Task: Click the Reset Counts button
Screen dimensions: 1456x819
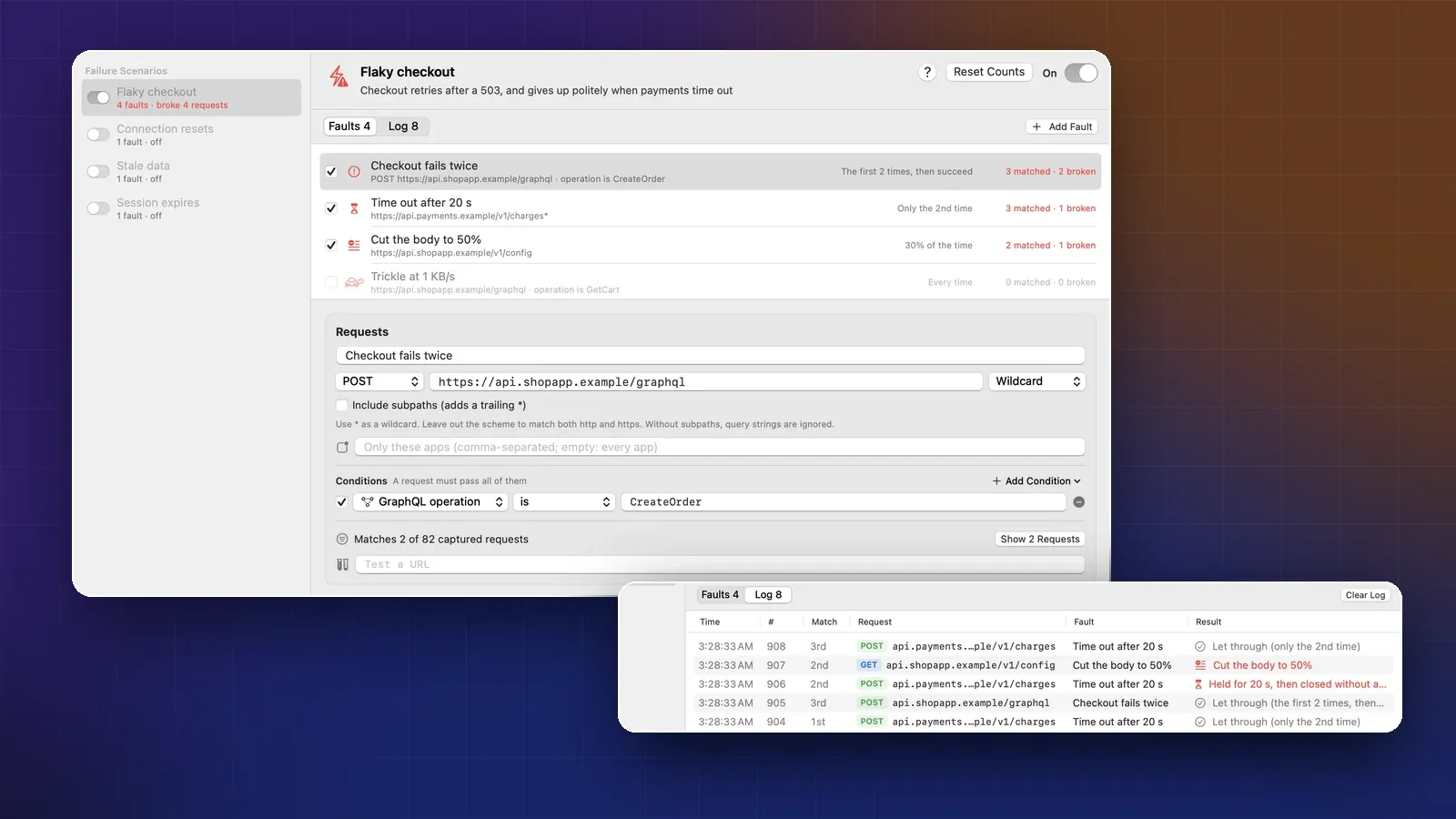Action: (989, 72)
